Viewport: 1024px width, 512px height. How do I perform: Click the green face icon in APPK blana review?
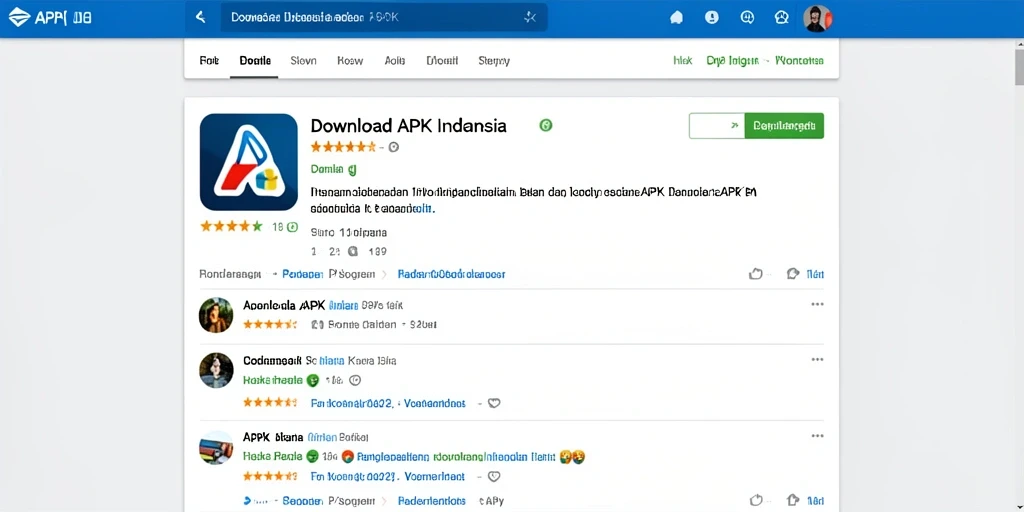[x=313, y=456]
